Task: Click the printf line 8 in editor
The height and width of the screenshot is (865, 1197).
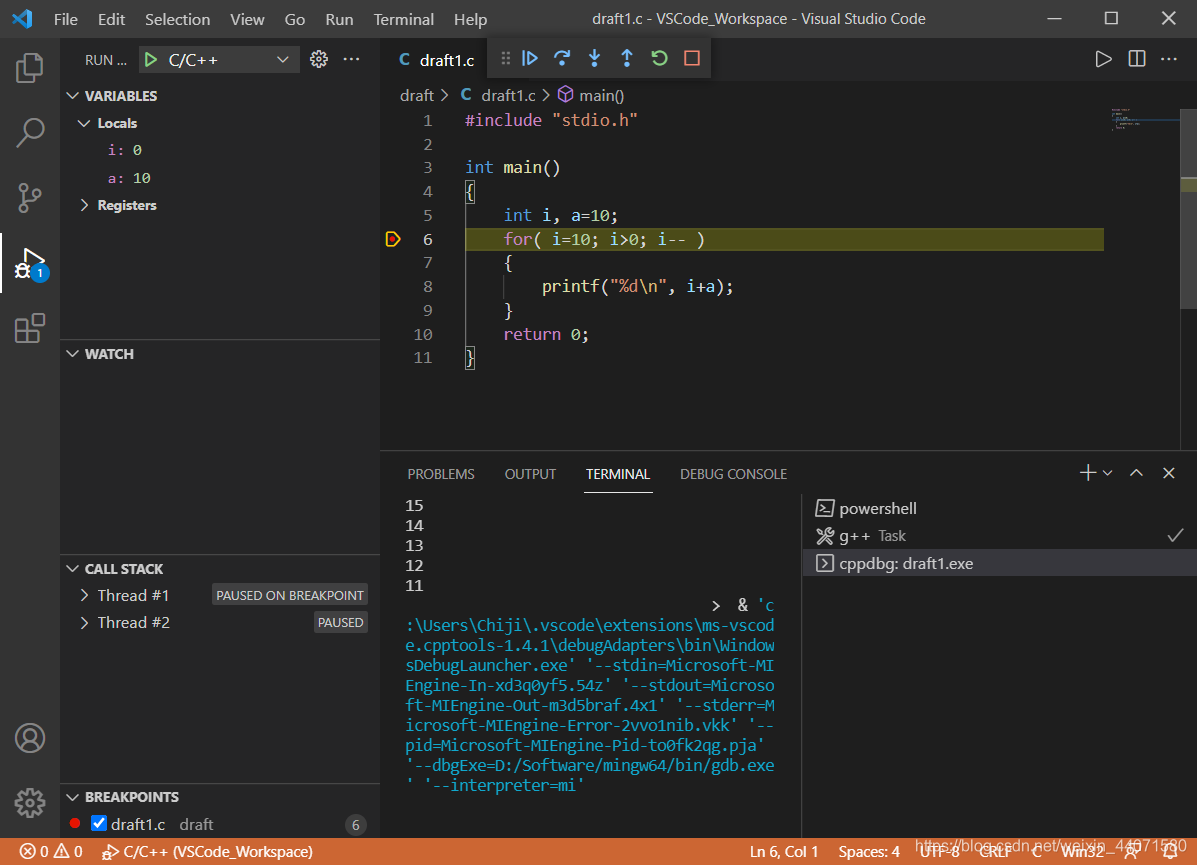Action: [x=637, y=286]
